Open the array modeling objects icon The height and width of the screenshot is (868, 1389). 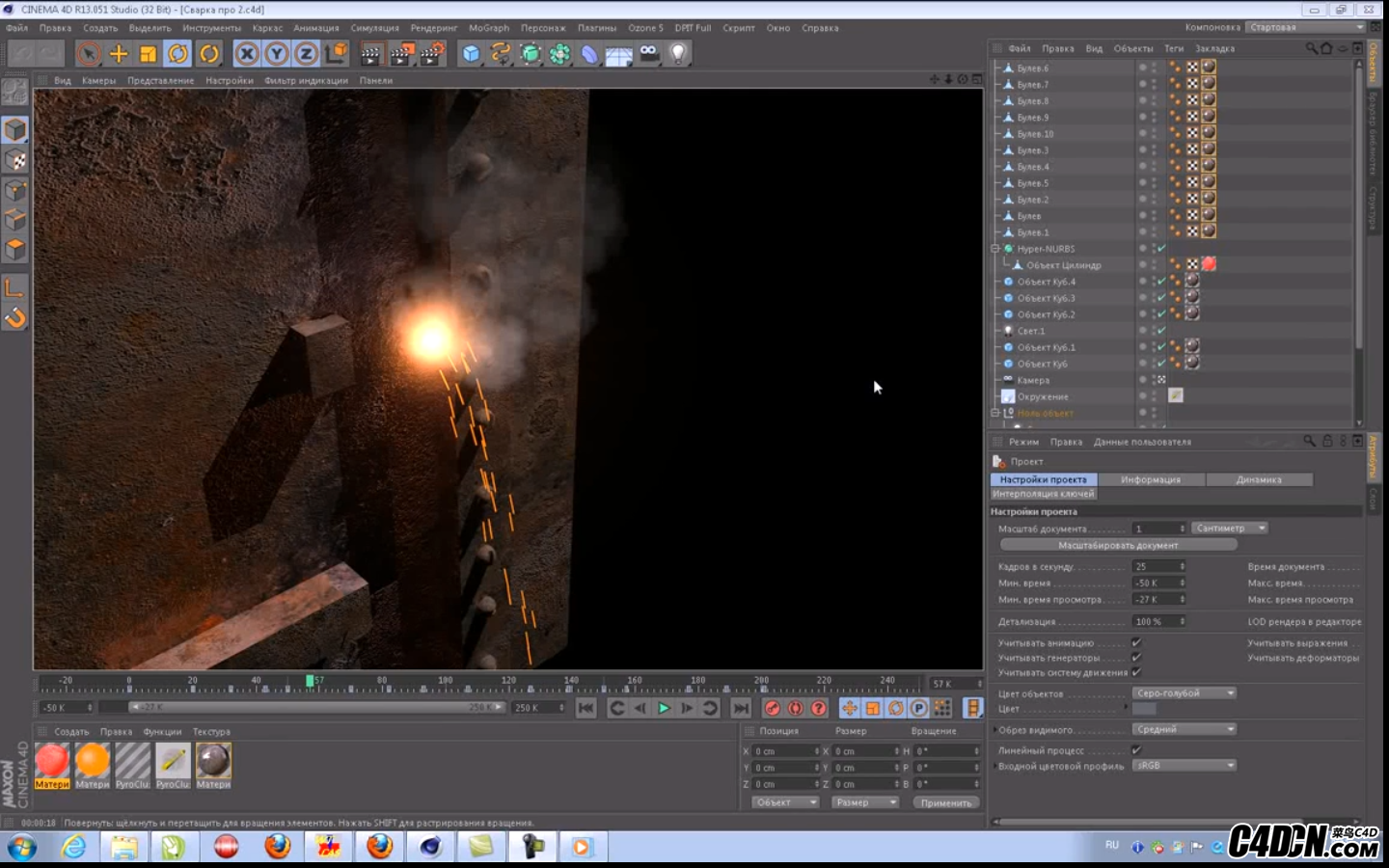[560, 54]
